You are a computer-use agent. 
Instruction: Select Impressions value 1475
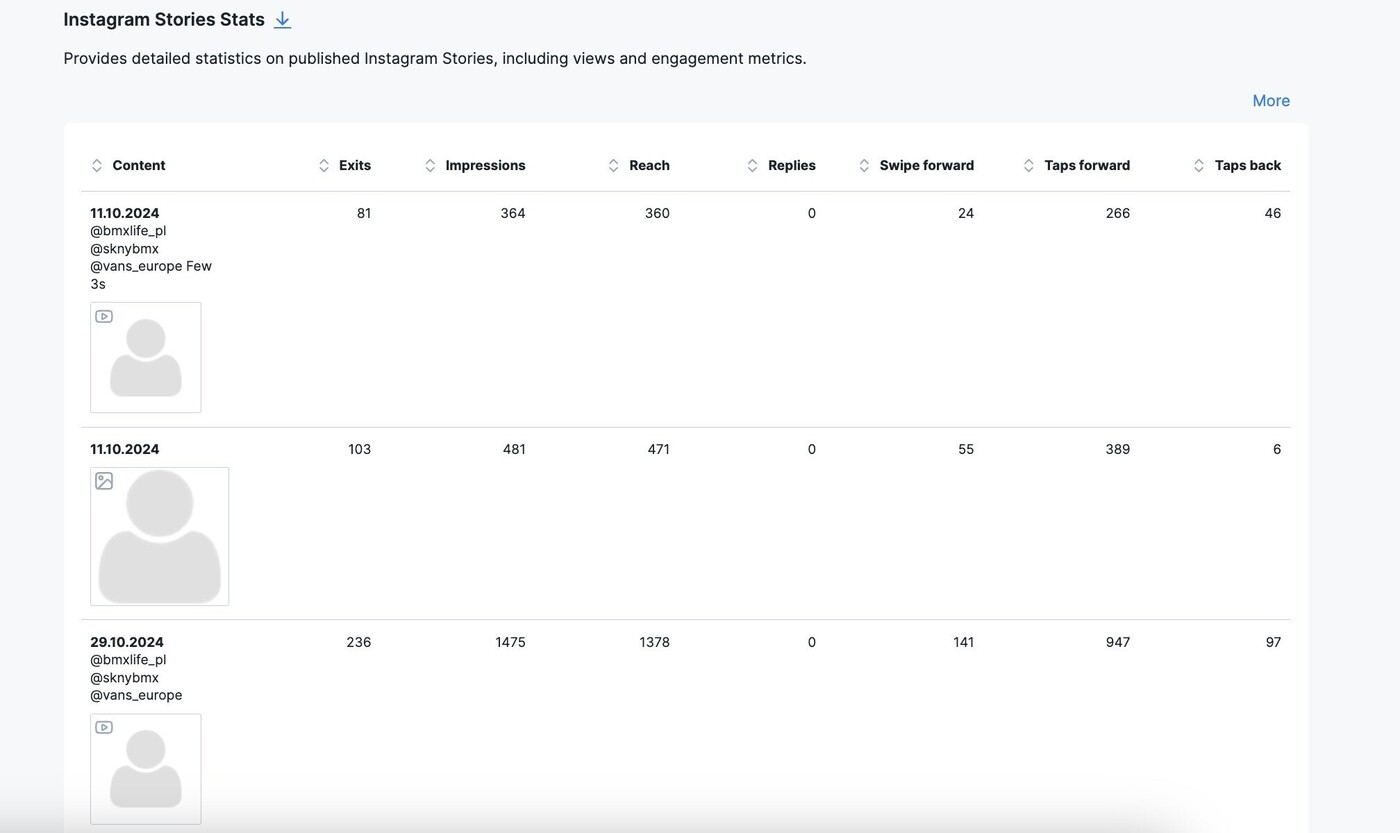tap(510, 642)
